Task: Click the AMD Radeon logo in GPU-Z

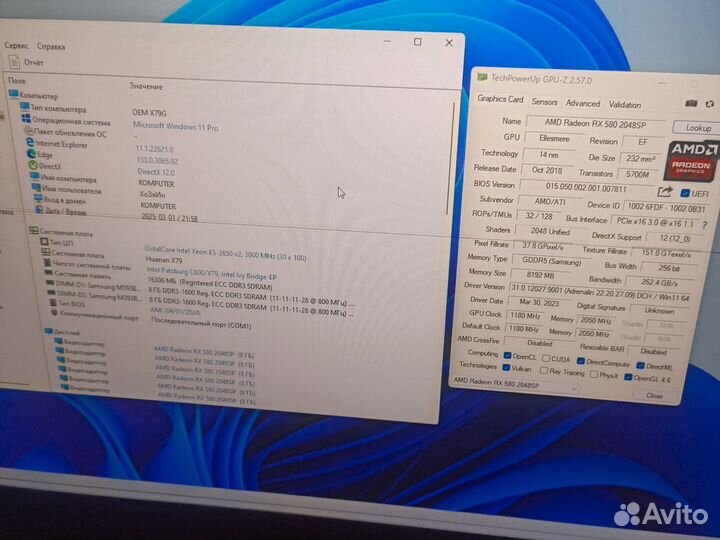Action: tap(691, 160)
